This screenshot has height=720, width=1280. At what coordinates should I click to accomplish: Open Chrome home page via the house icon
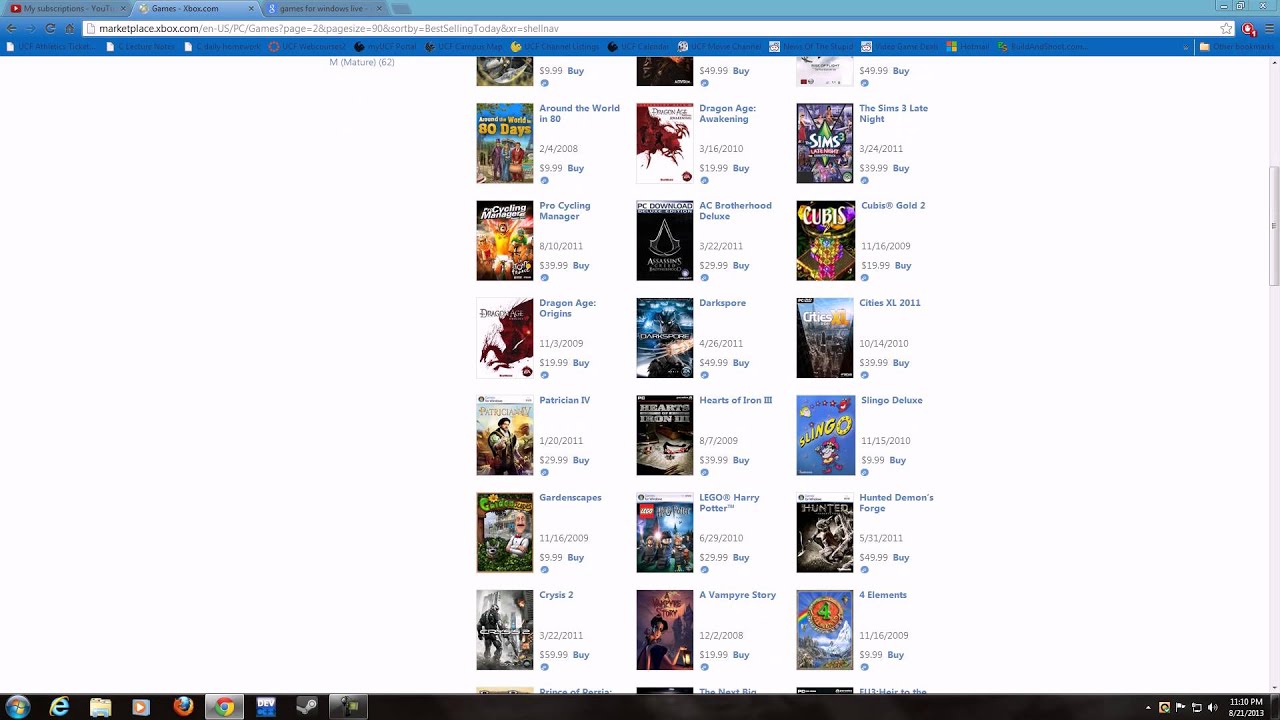point(69,28)
